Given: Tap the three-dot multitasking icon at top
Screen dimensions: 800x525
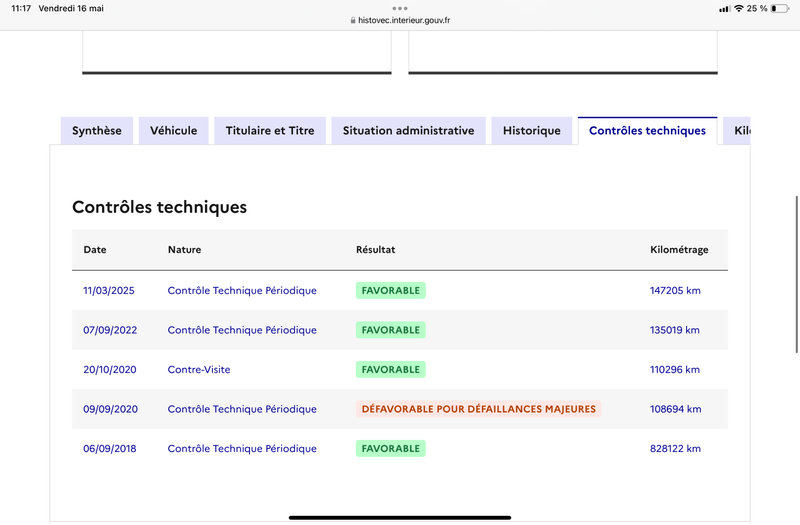Looking at the screenshot, I should [x=400, y=8].
